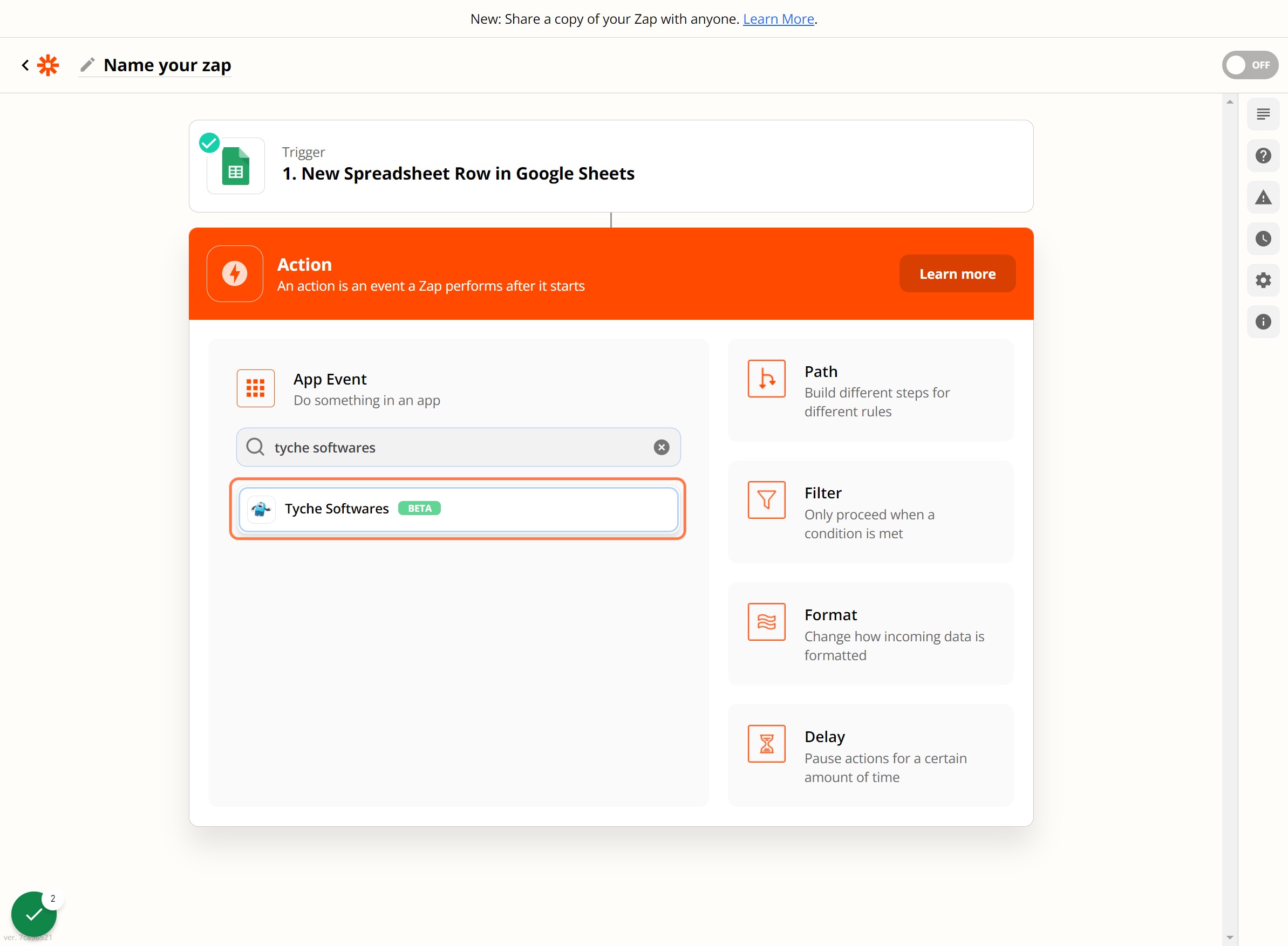The width and height of the screenshot is (1288, 946).
Task: Open the Learn More link in banner
Action: pos(778,19)
